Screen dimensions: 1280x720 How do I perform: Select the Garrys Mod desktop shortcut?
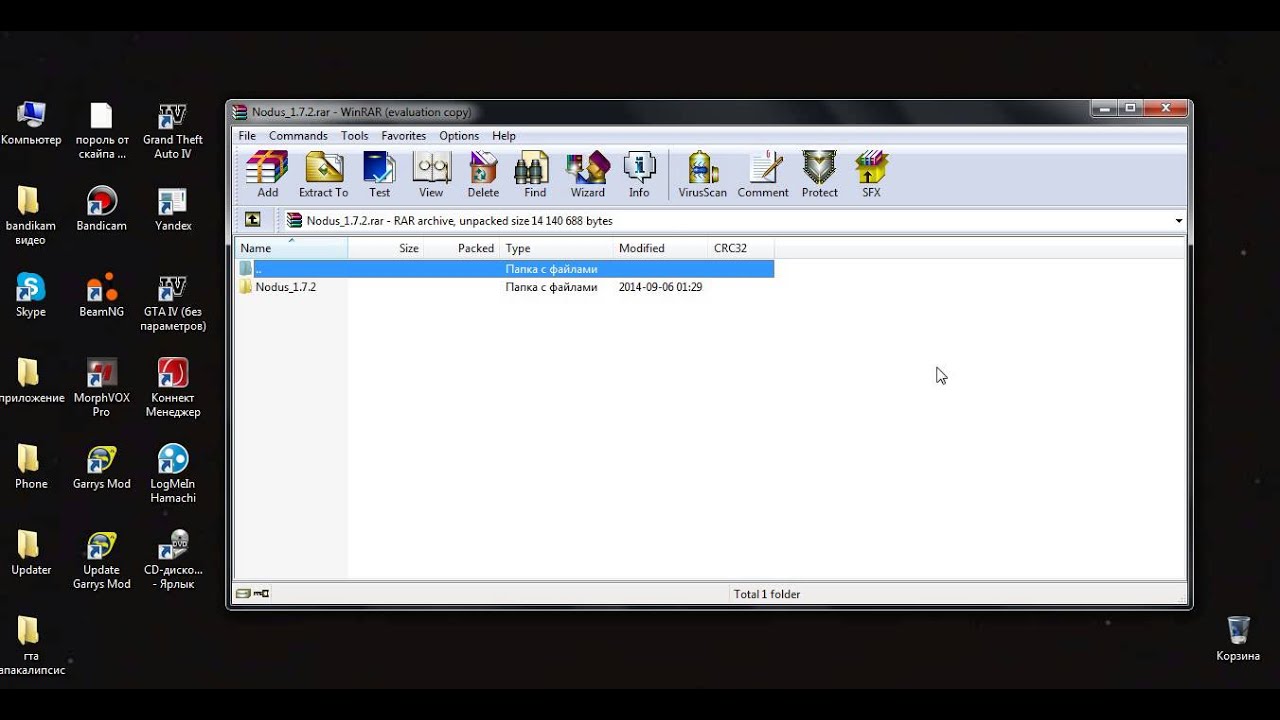(x=101, y=466)
